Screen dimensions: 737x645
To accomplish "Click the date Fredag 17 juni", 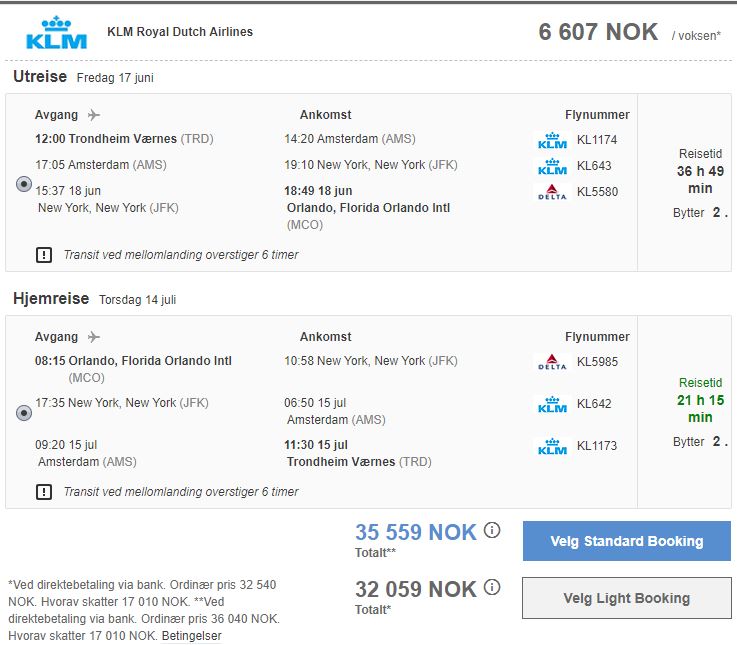I will (115, 78).
